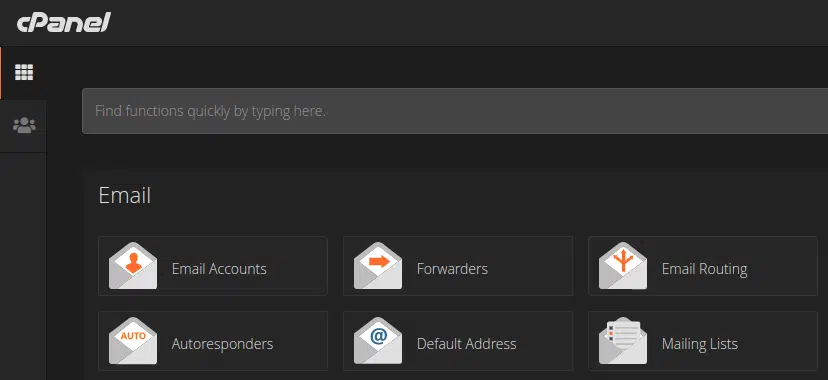Open User Manager people icon in sidebar
This screenshot has height=380, width=828.
point(24,126)
